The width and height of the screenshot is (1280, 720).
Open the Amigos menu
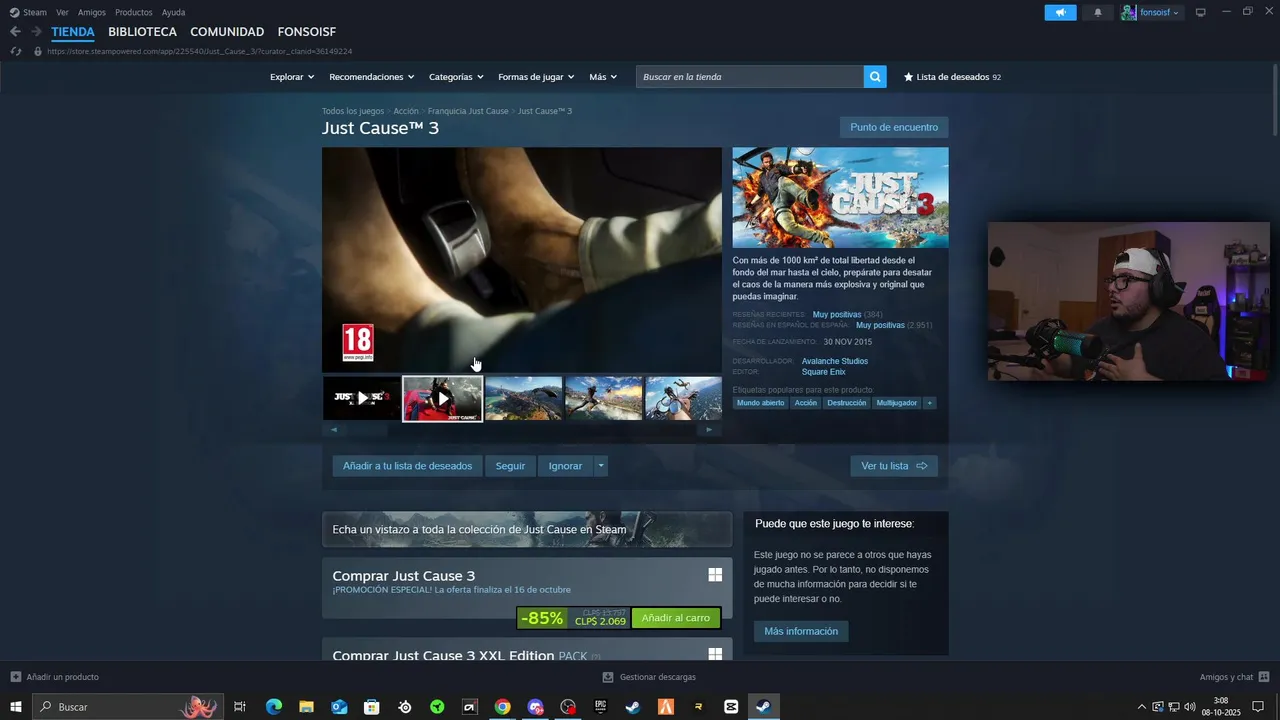[92, 12]
